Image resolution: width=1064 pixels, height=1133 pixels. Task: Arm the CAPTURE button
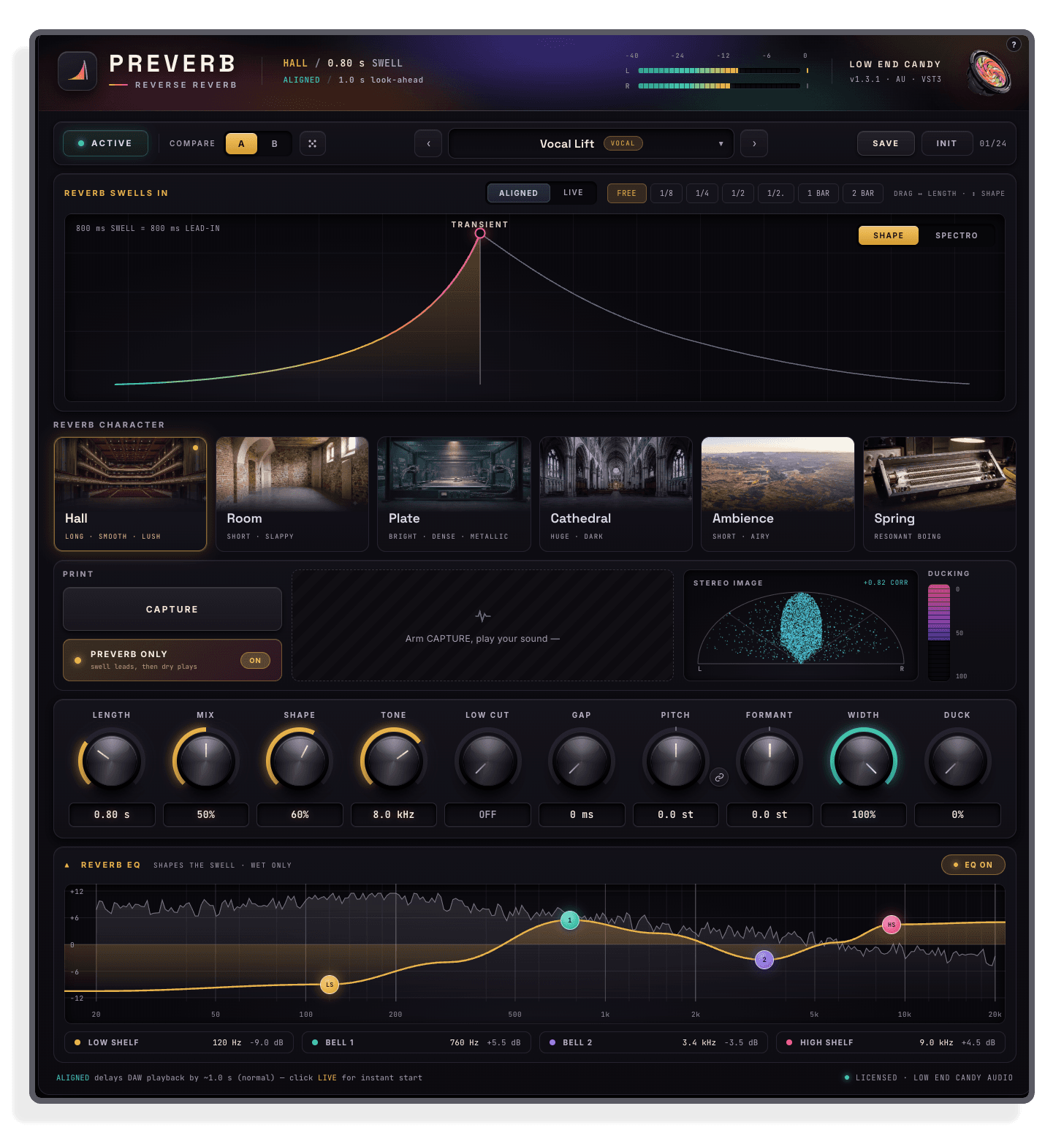click(x=172, y=609)
